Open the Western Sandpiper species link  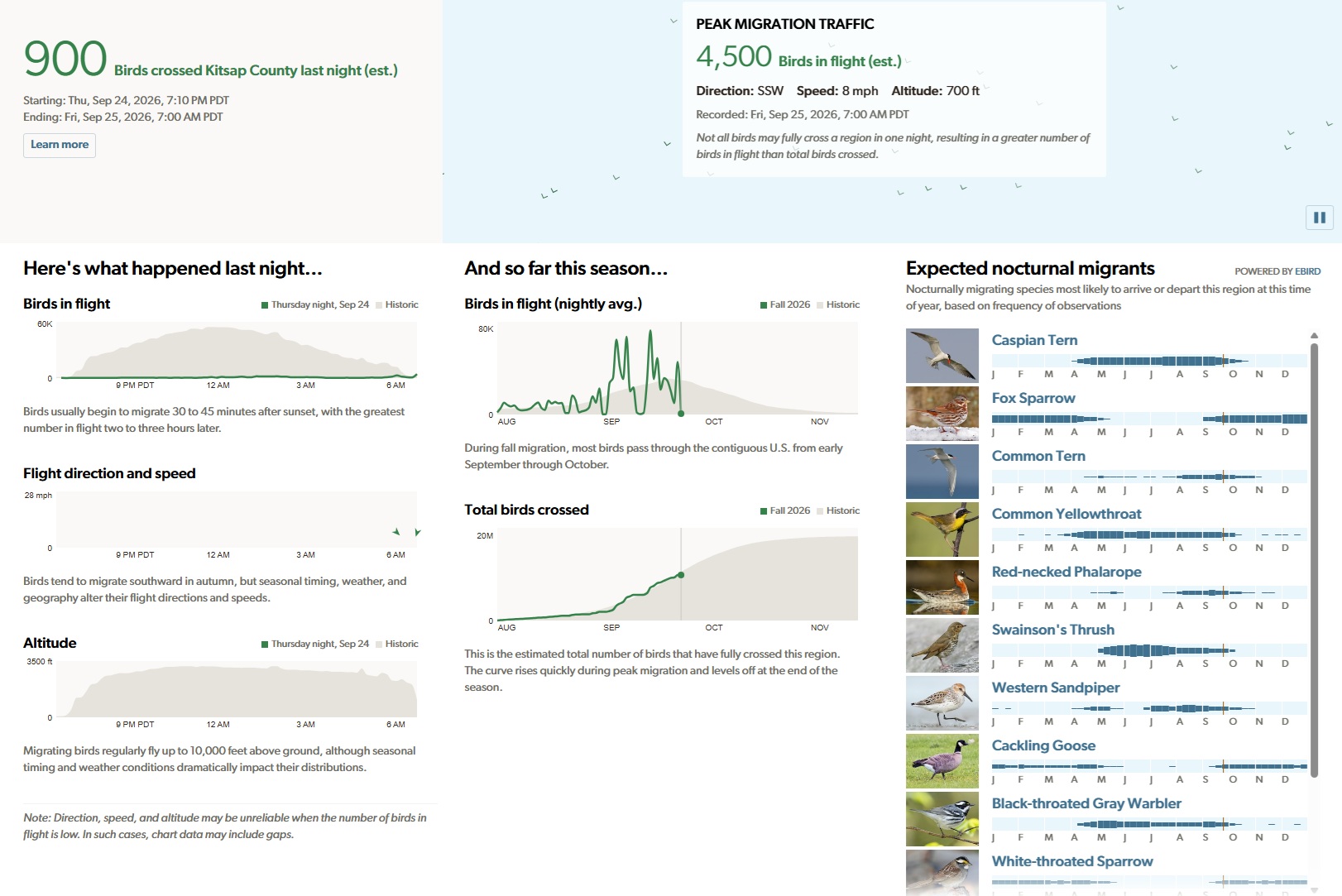pyautogui.click(x=1056, y=688)
